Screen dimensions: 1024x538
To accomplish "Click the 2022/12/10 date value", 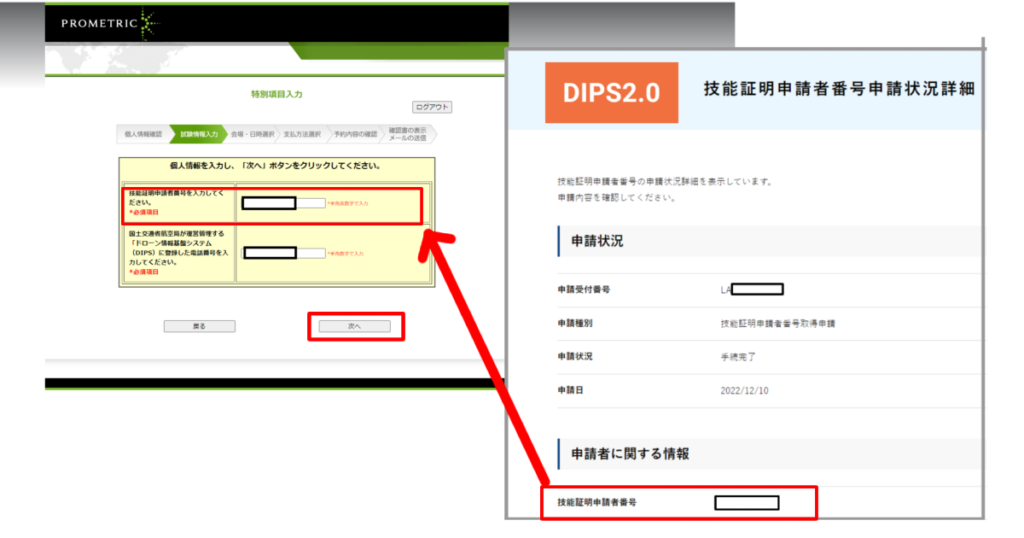I will tap(744, 390).
